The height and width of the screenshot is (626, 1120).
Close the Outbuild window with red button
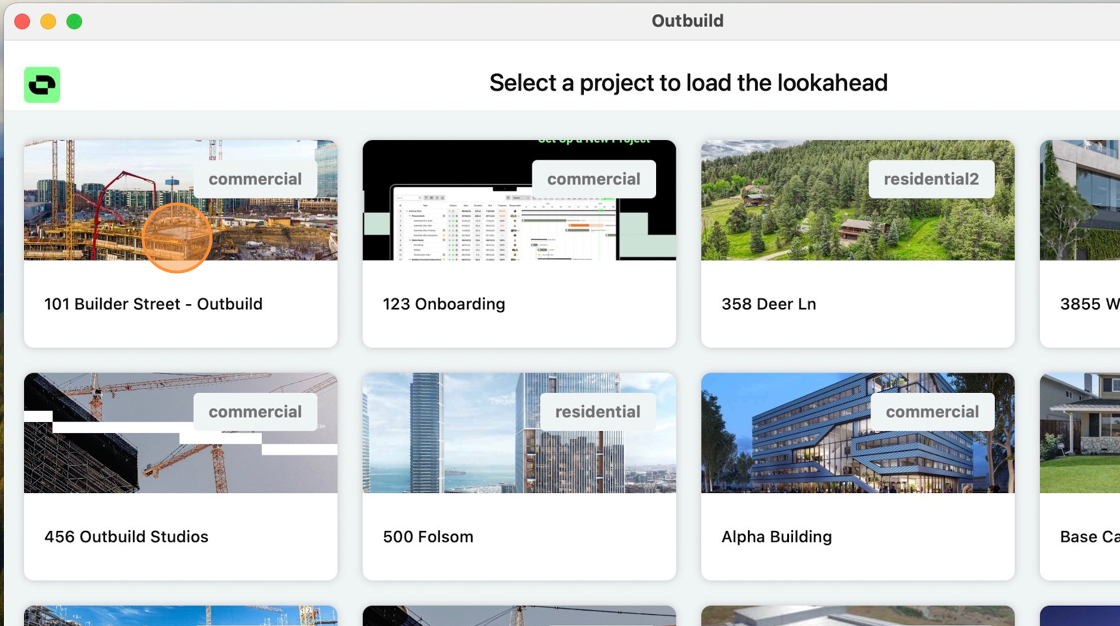tap(22, 21)
